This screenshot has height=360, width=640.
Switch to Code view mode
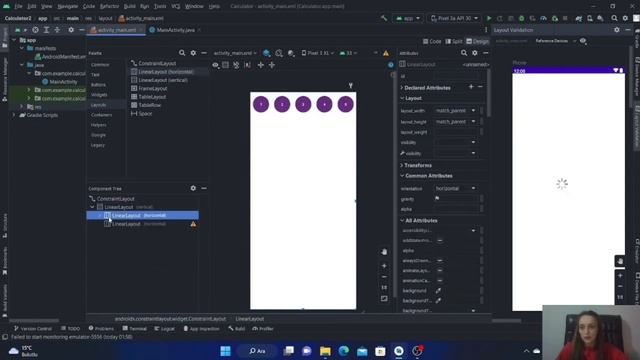(x=432, y=41)
